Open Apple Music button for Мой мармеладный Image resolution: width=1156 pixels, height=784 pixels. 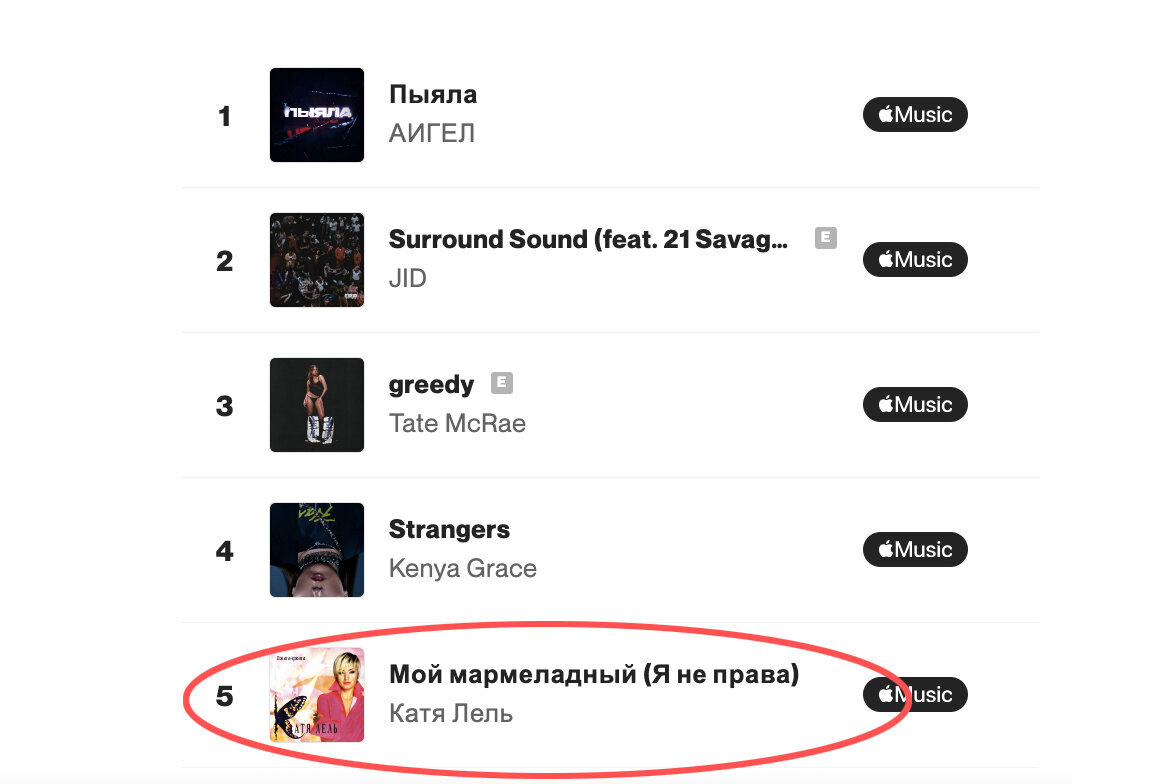[915, 694]
